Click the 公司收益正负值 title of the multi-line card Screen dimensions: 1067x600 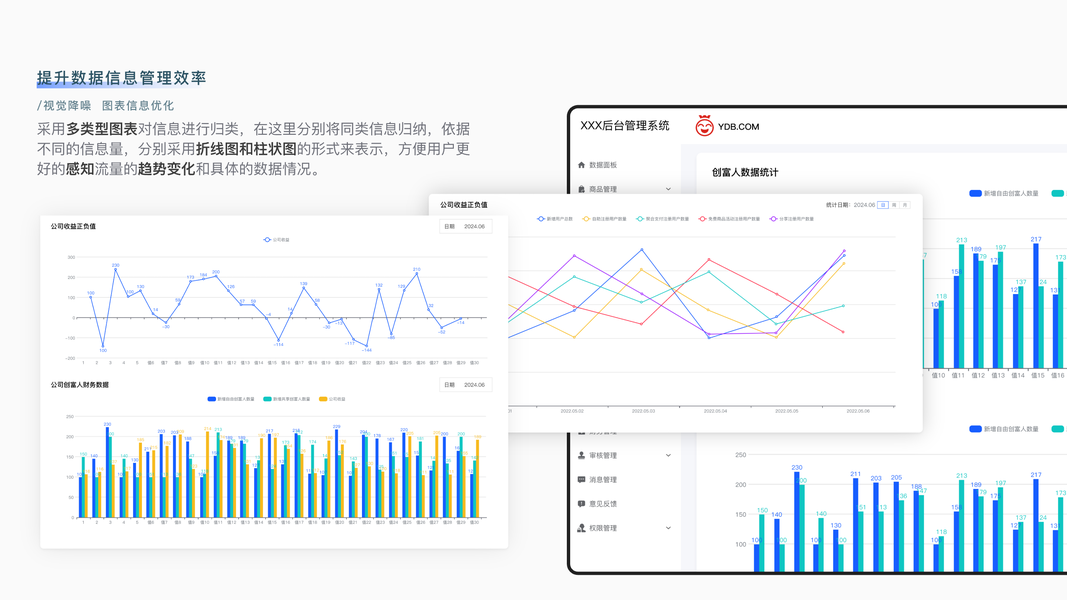[x=463, y=205]
